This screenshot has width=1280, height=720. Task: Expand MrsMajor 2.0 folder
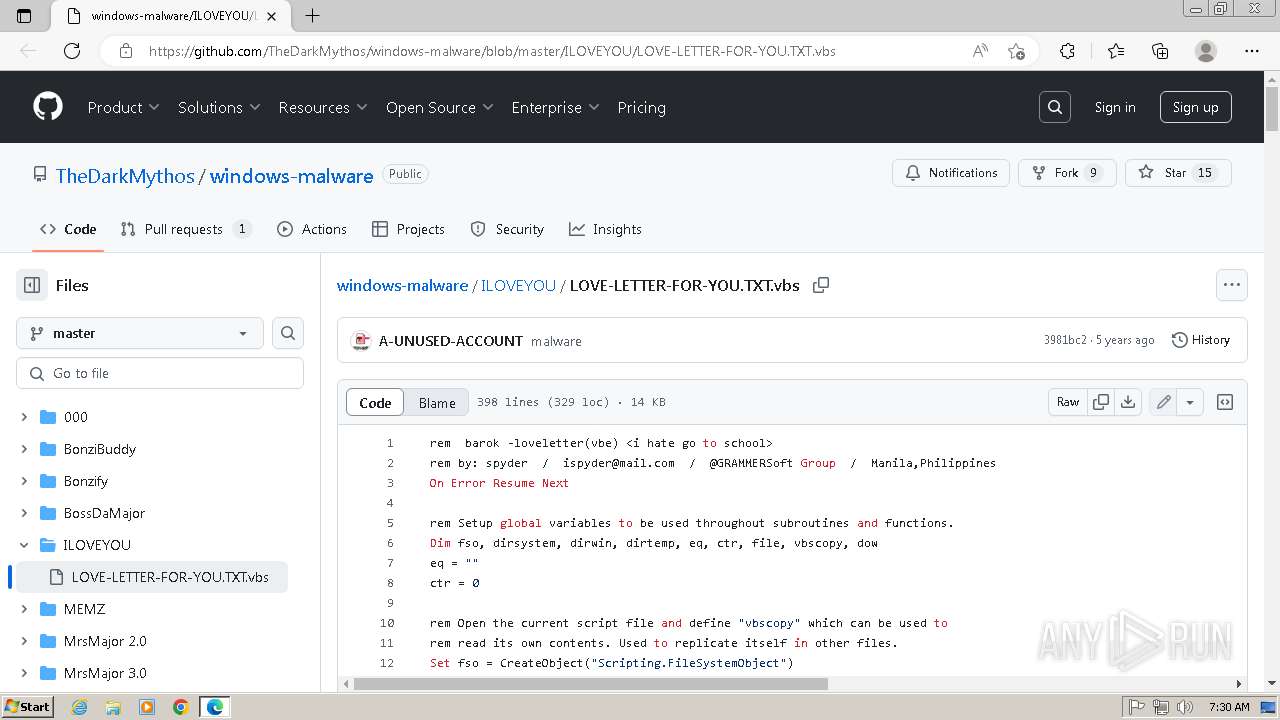point(24,641)
